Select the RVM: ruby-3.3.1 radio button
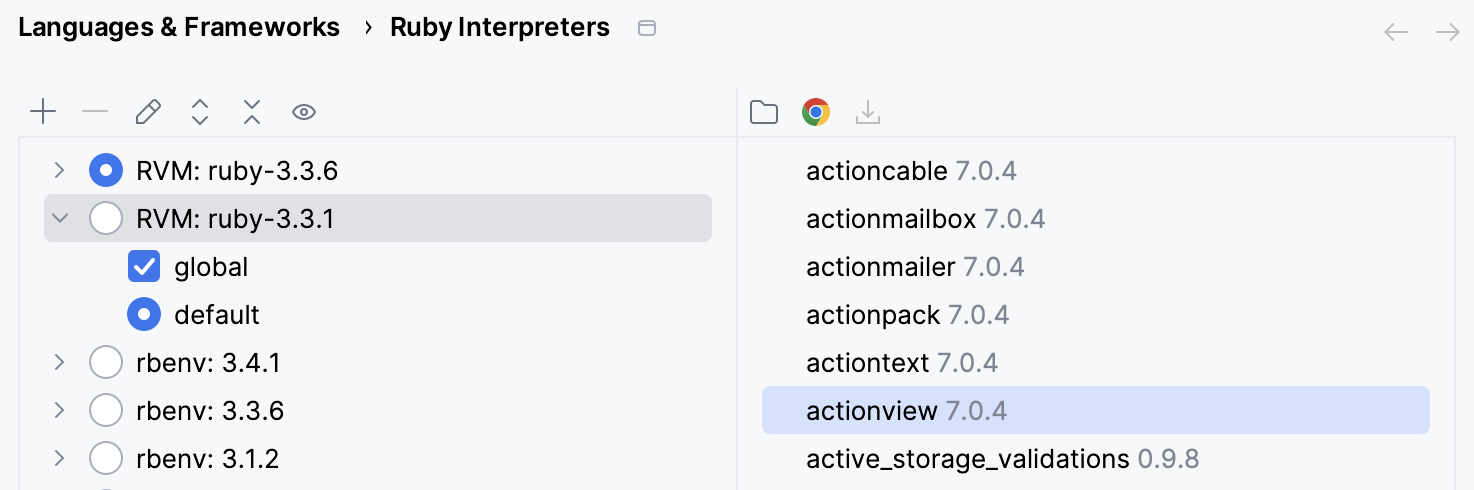Image resolution: width=1474 pixels, height=490 pixels. pos(106,219)
